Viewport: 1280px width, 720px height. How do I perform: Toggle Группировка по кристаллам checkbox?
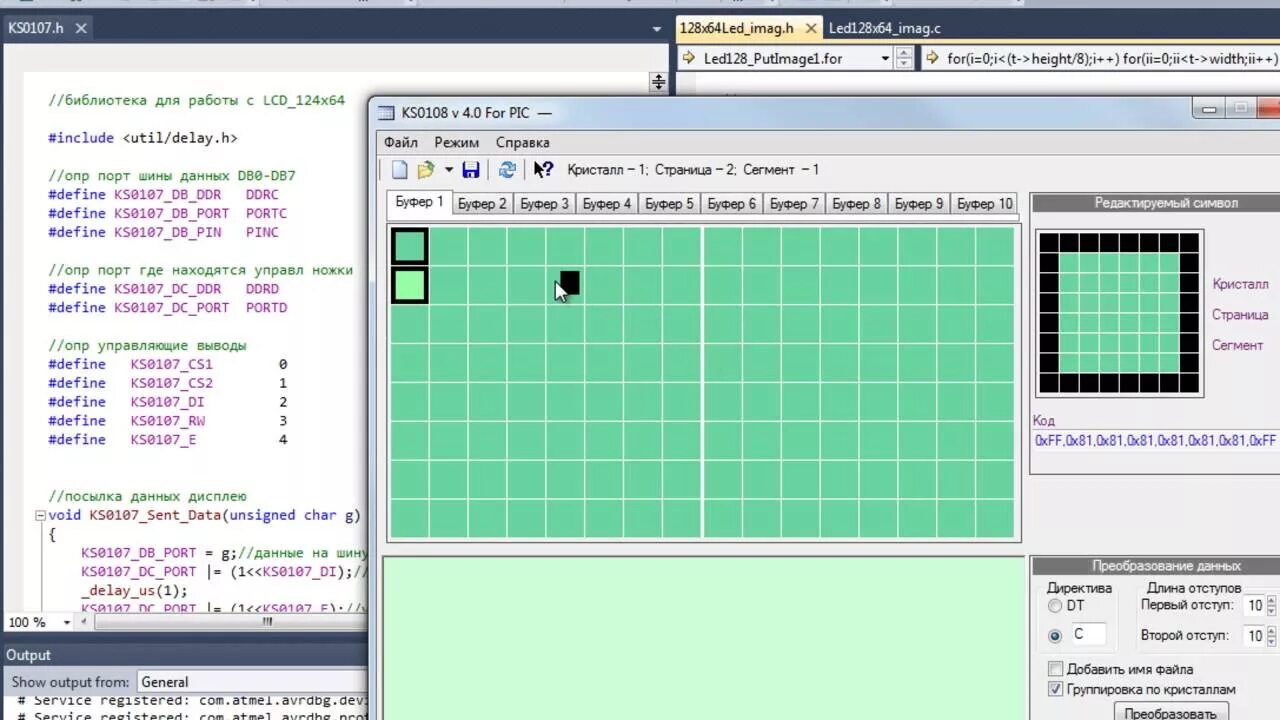click(1055, 689)
